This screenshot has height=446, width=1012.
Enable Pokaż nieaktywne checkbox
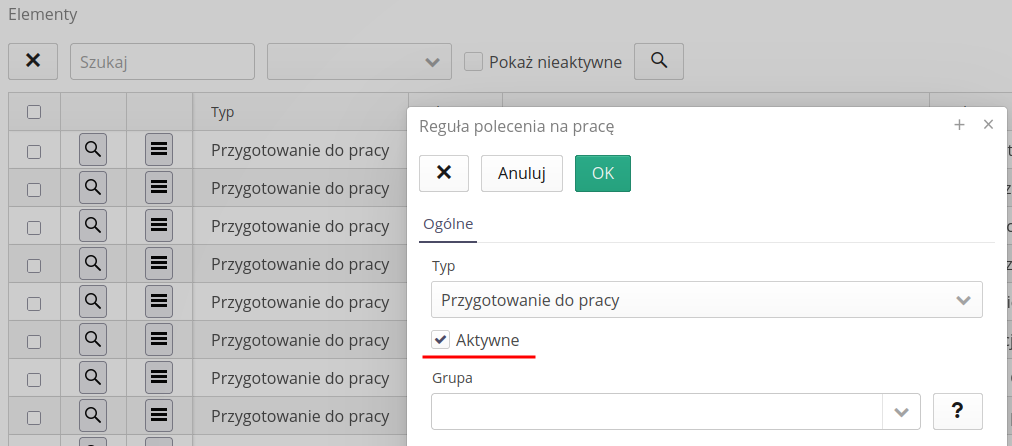[474, 62]
